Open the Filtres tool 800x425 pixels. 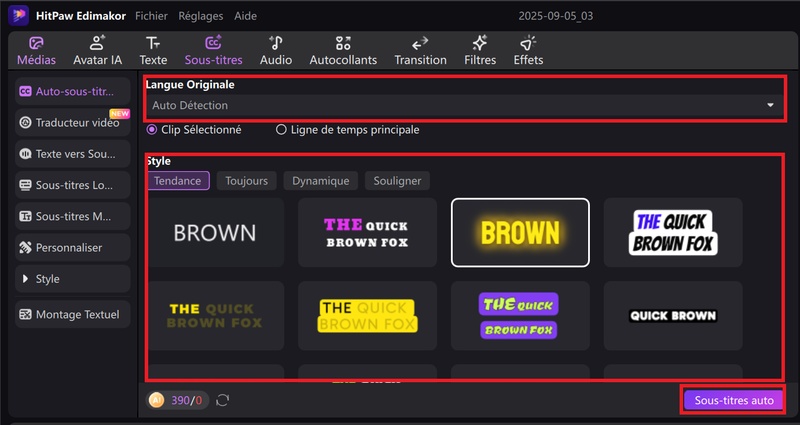click(480, 44)
